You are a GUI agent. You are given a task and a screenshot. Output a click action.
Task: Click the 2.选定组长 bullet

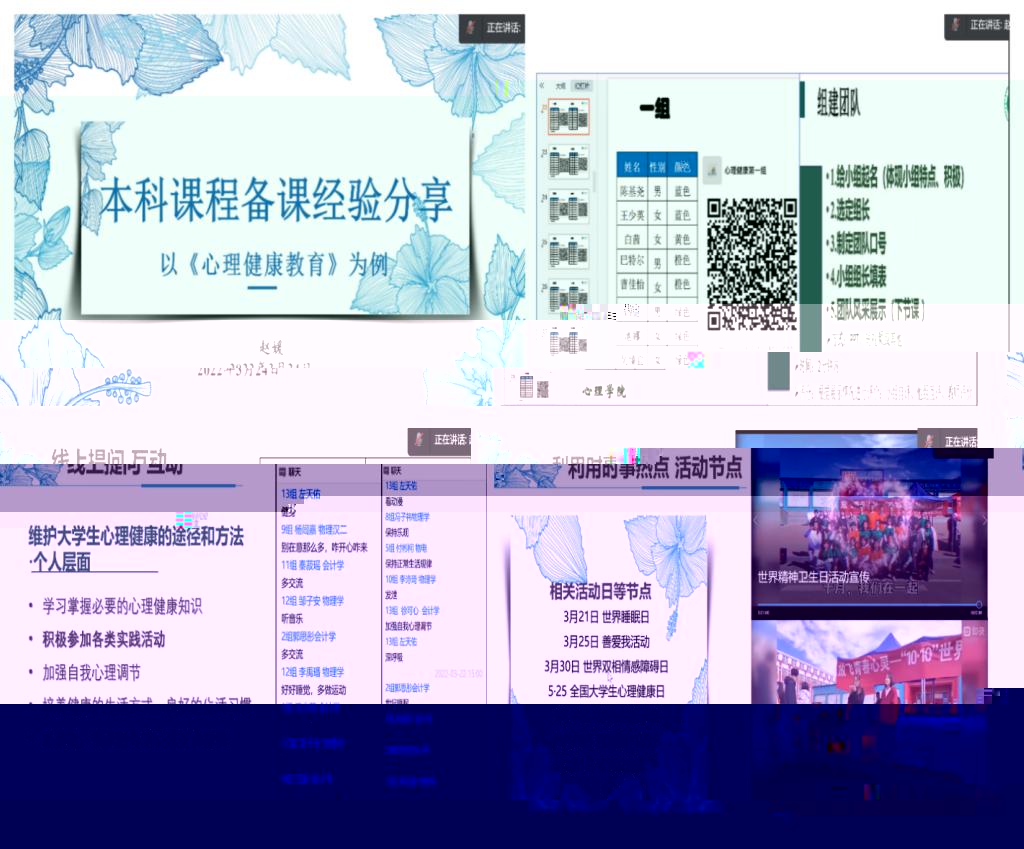point(848,210)
